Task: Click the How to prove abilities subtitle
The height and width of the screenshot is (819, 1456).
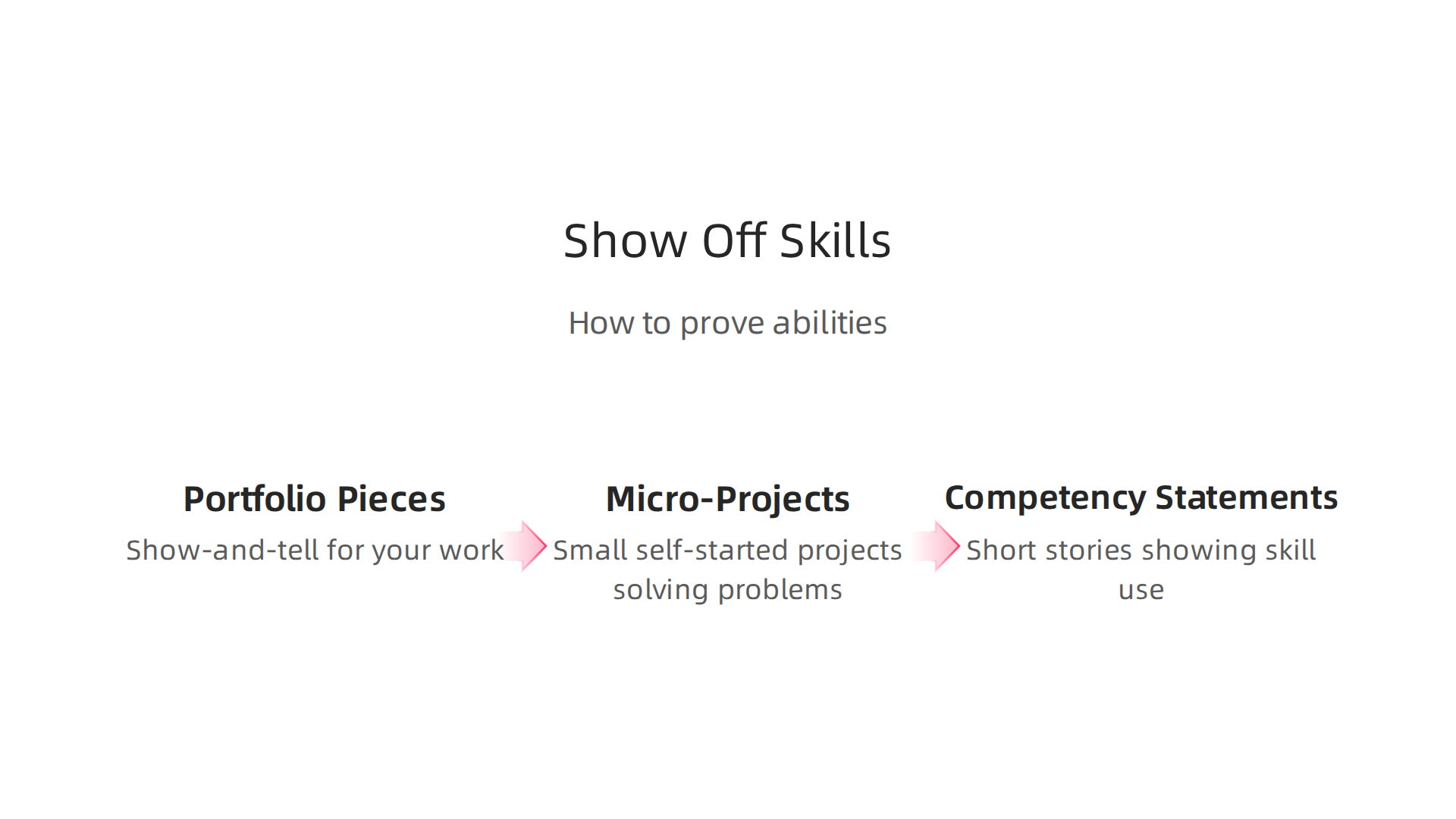Action: 727,324
